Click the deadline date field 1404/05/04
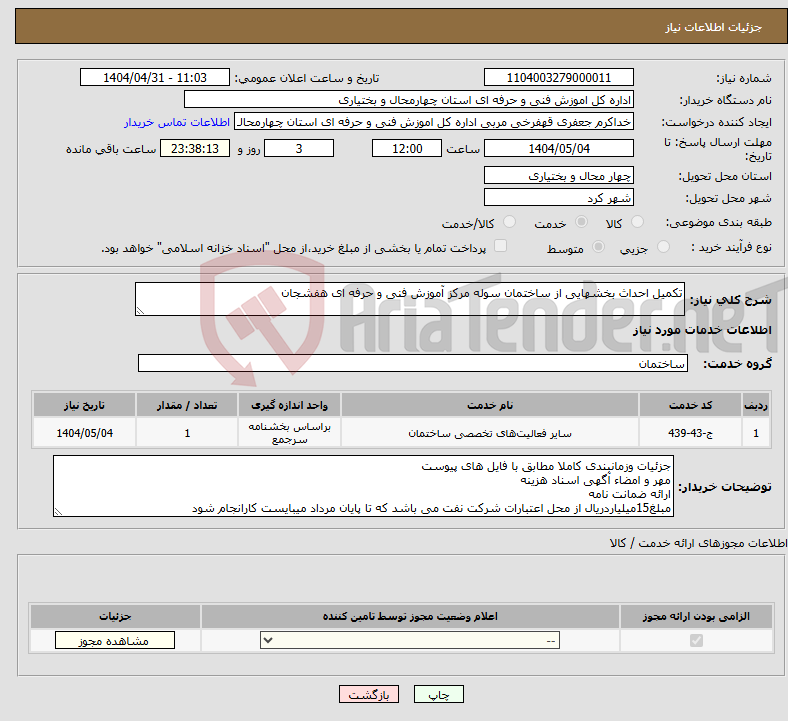This screenshot has width=788, height=721. point(558,148)
